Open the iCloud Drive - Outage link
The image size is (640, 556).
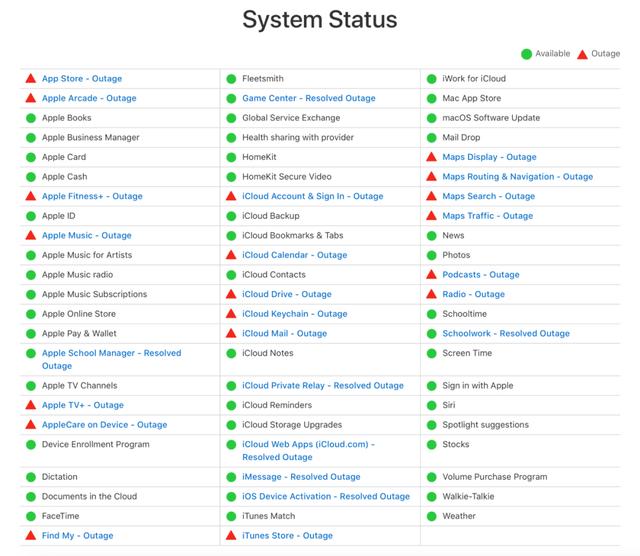pyautogui.click(x=286, y=295)
